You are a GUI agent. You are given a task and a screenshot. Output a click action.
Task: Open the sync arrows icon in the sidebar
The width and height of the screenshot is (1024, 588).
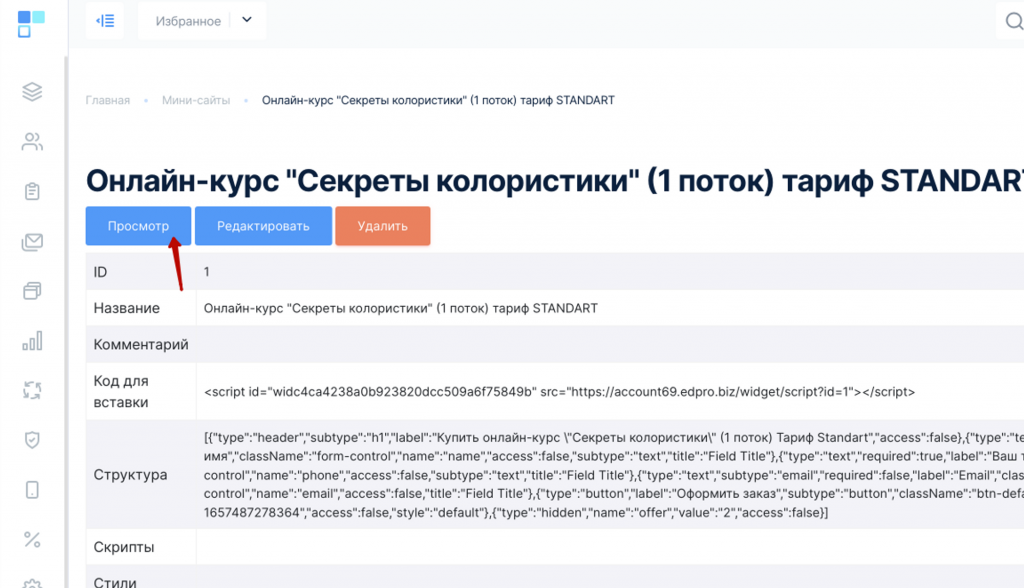click(32, 391)
